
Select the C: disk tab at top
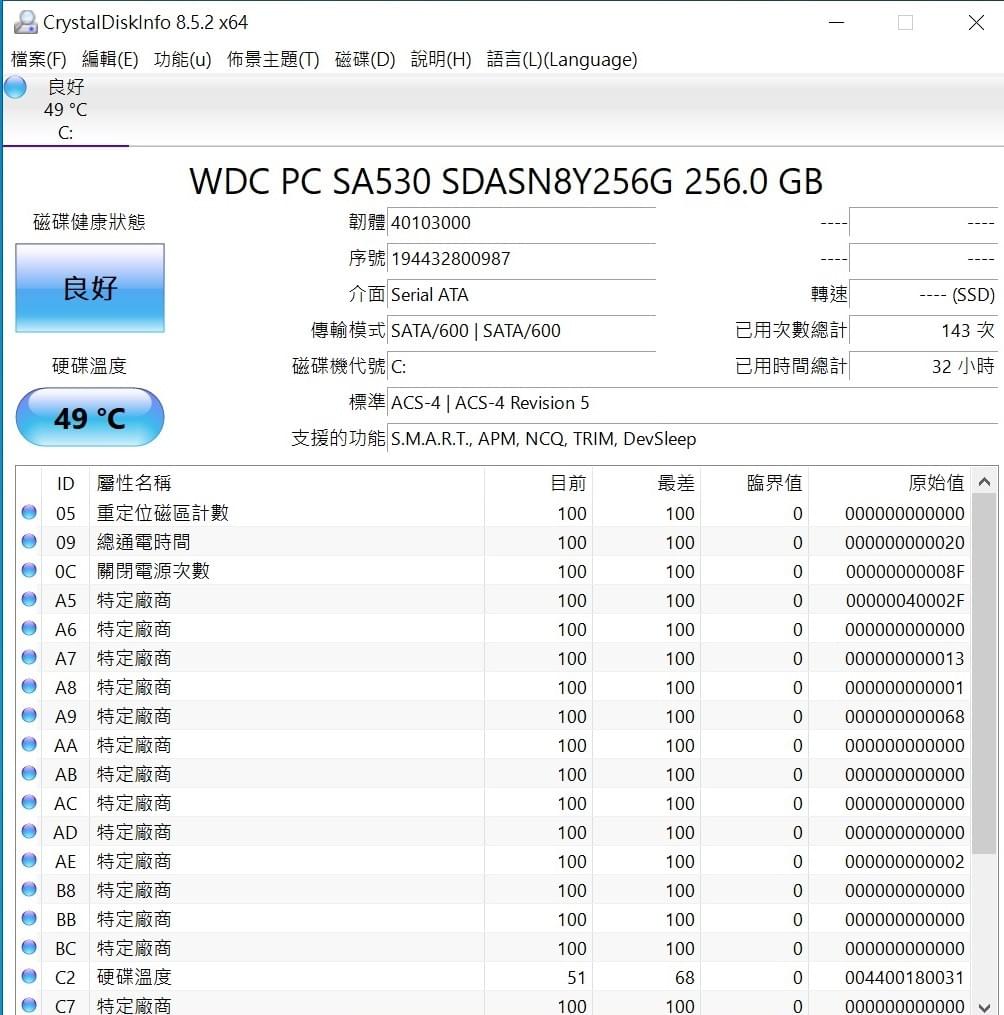65,110
